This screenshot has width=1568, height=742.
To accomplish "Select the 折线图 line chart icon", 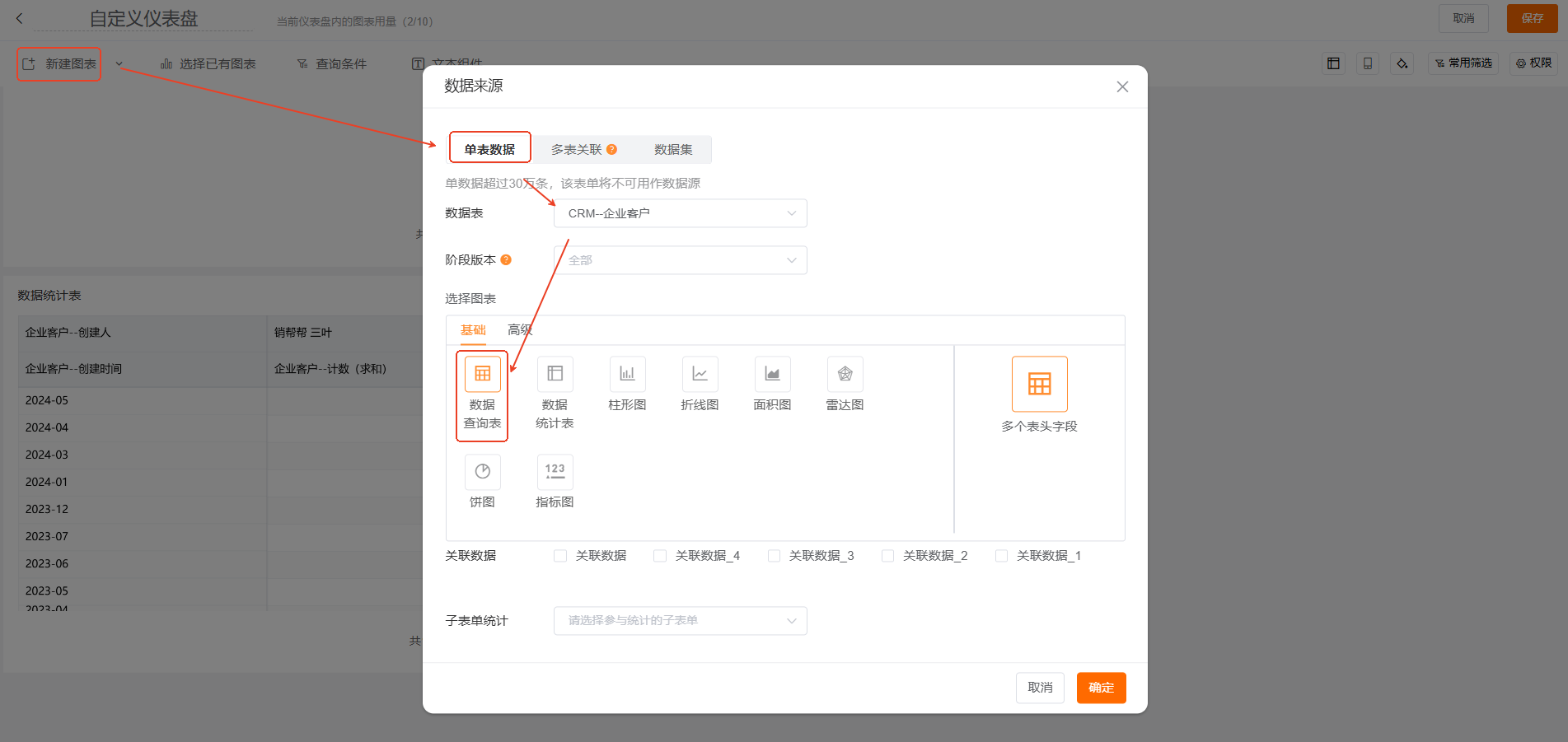I will pyautogui.click(x=700, y=375).
